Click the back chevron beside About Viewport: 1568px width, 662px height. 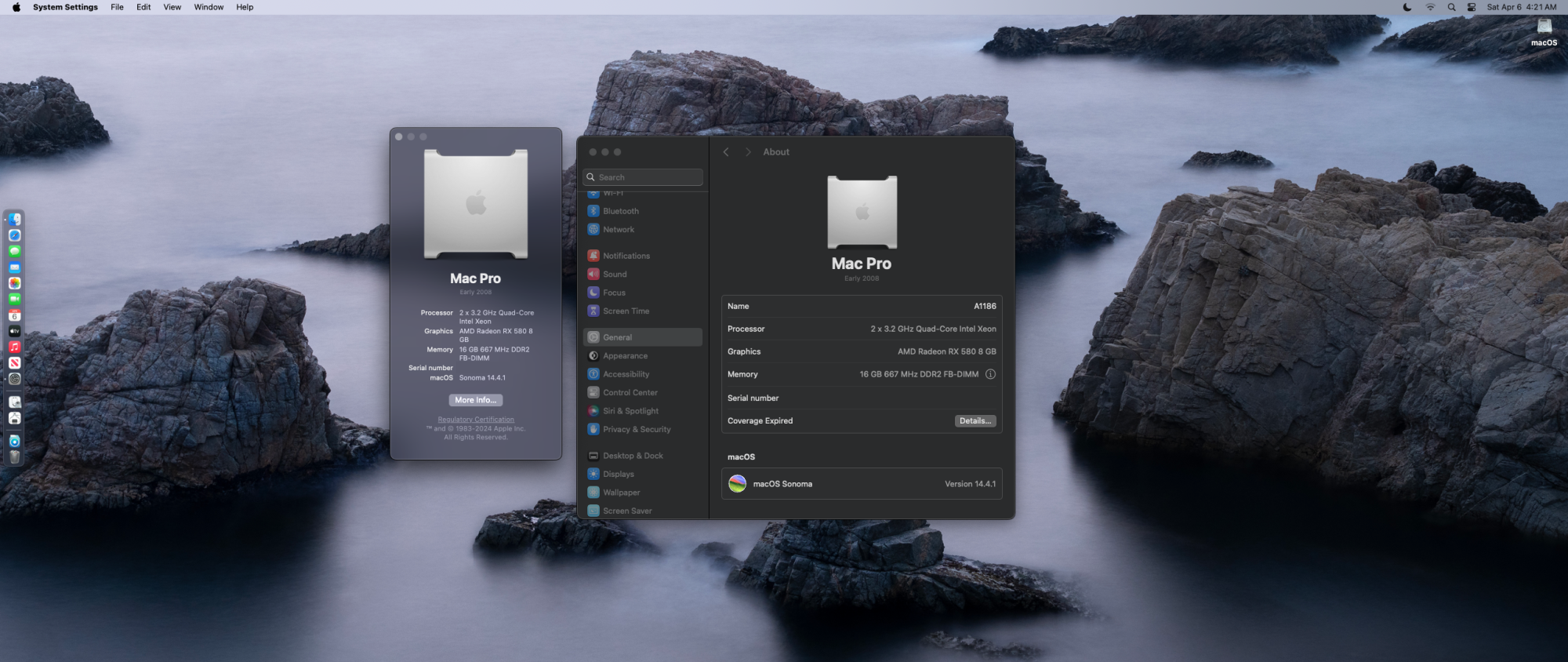click(726, 152)
